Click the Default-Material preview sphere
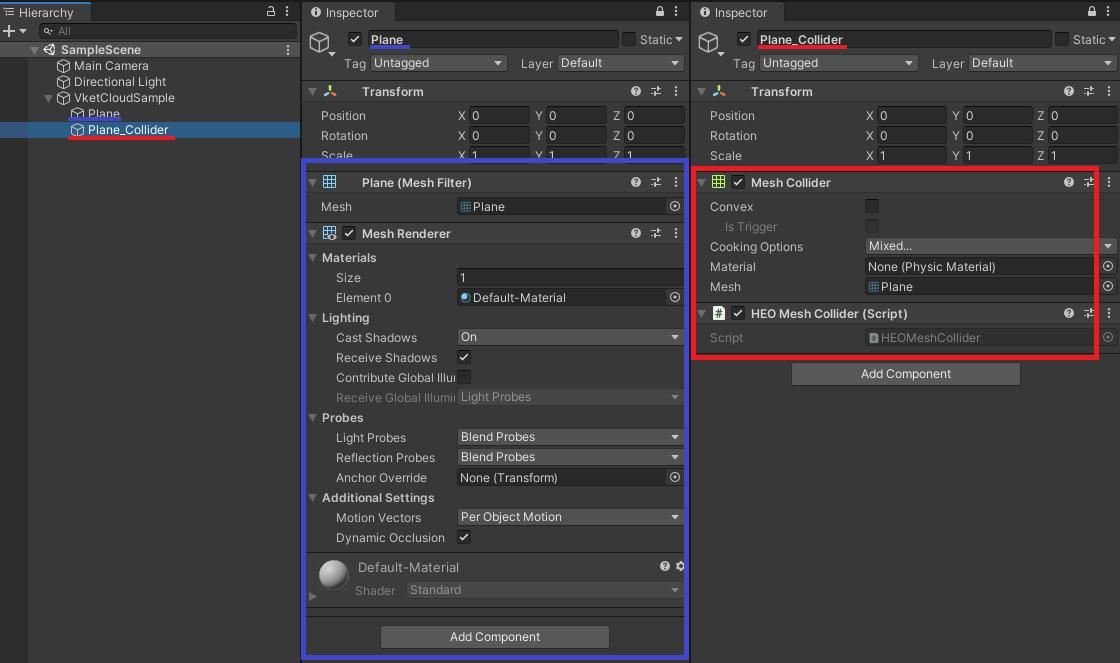The height and width of the screenshot is (663, 1120). click(333, 574)
